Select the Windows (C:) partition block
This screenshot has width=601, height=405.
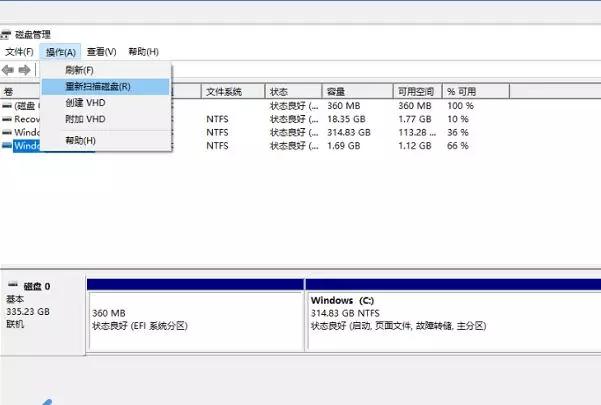pos(451,319)
